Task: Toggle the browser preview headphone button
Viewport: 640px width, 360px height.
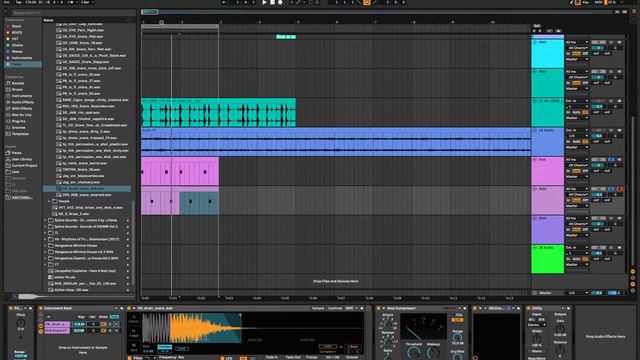Action: click(14, 297)
